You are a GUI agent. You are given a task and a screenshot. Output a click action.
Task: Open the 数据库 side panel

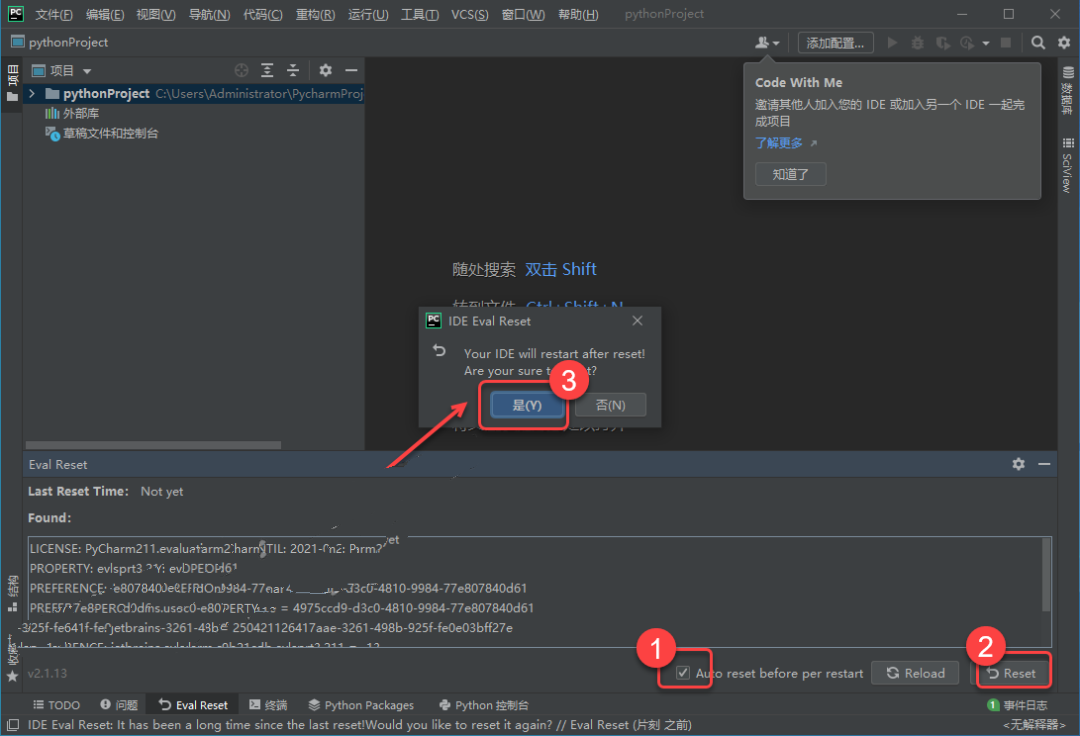(1068, 90)
